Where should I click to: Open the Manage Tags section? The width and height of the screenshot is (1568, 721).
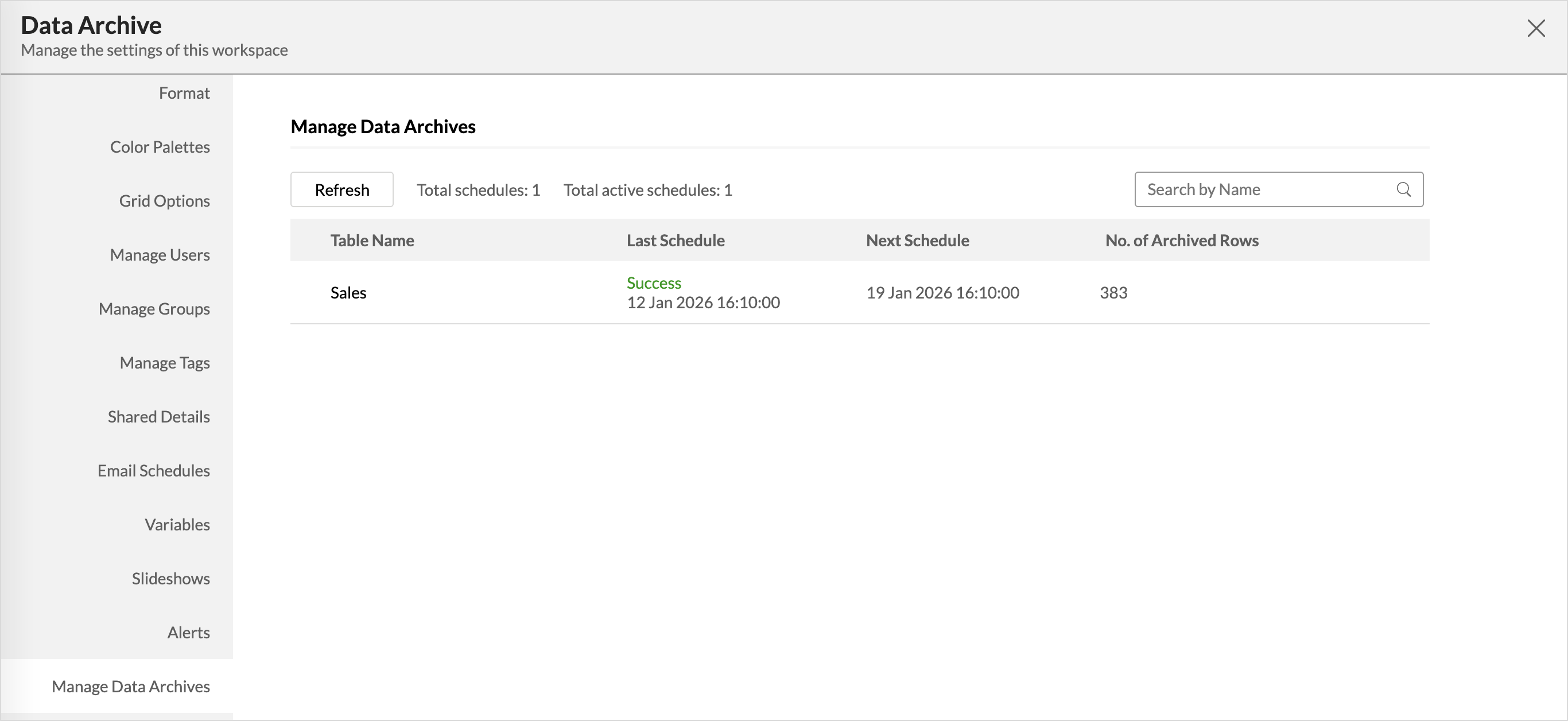pyautogui.click(x=164, y=363)
